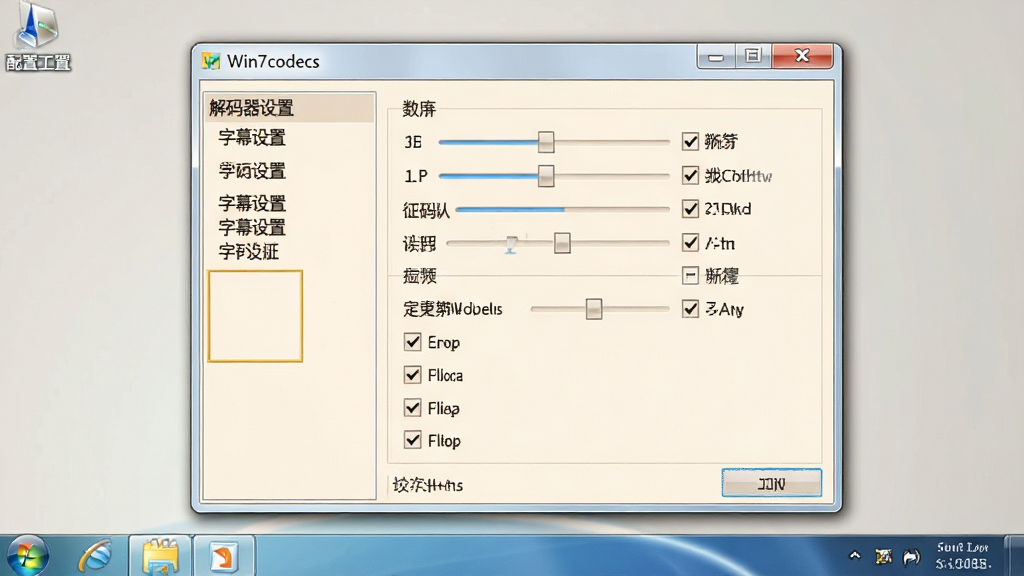Uncheck the checkbox labeled with Cbhttw
Image resolution: width=1024 pixels, height=576 pixels.
[x=690, y=175]
